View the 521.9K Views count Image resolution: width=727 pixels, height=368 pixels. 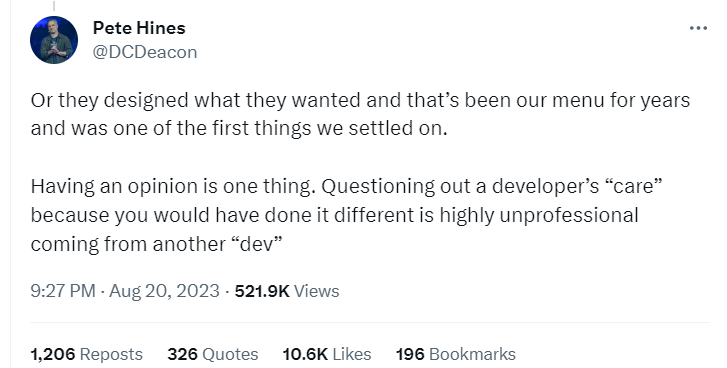(x=287, y=291)
